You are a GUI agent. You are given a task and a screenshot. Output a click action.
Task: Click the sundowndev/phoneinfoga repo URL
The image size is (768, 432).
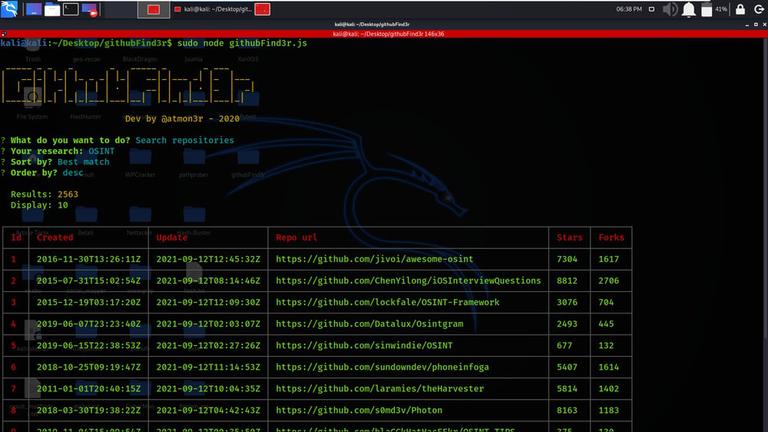(x=382, y=366)
